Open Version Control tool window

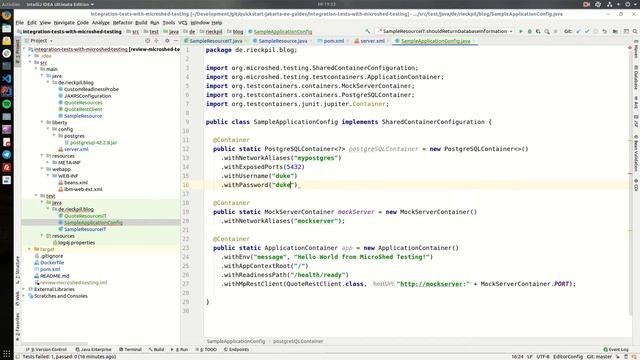click(46, 349)
